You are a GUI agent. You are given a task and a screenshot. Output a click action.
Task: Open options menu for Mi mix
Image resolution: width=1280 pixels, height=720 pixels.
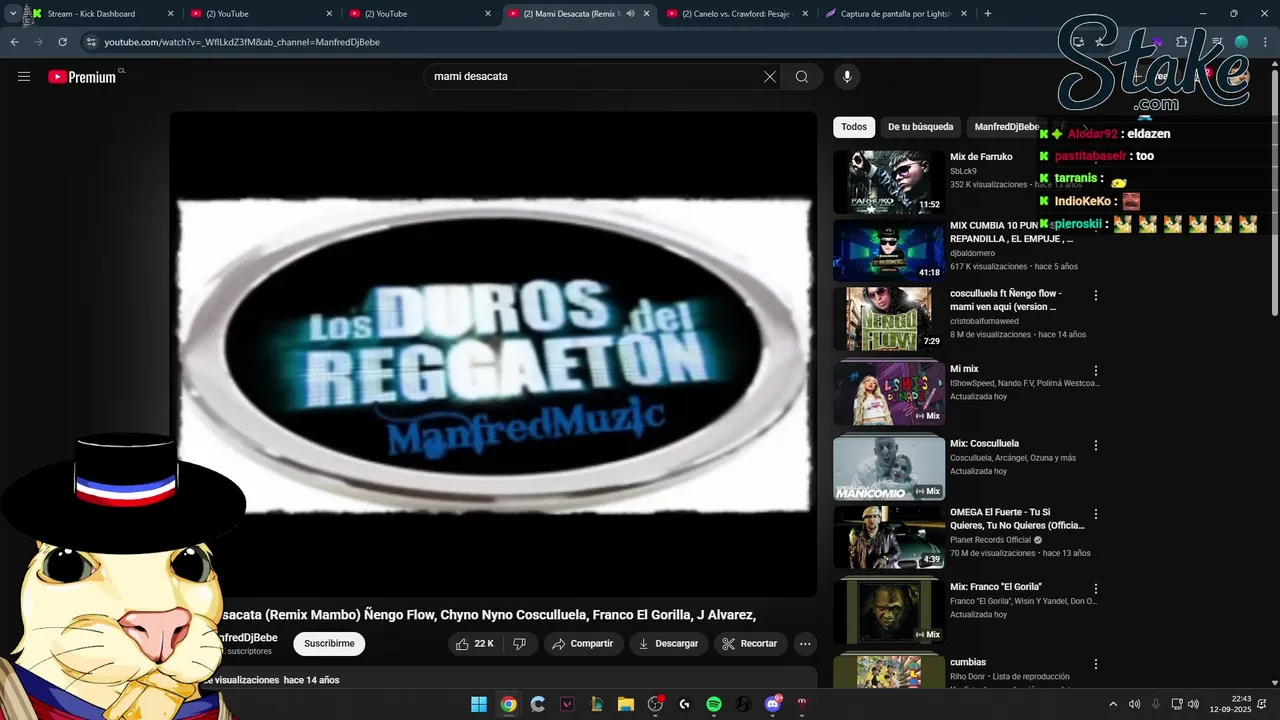tap(1096, 371)
